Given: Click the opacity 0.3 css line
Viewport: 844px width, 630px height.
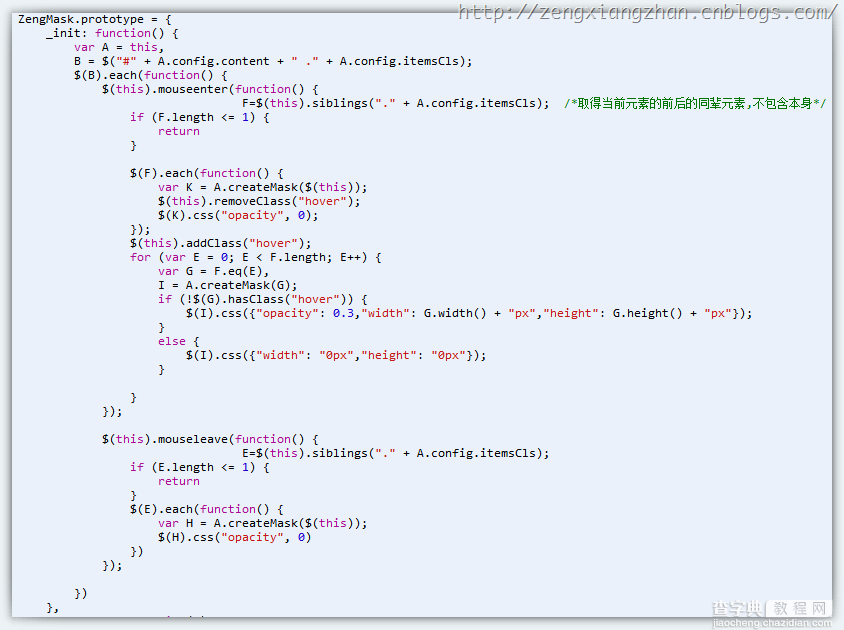Looking at the screenshot, I should [x=469, y=313].
